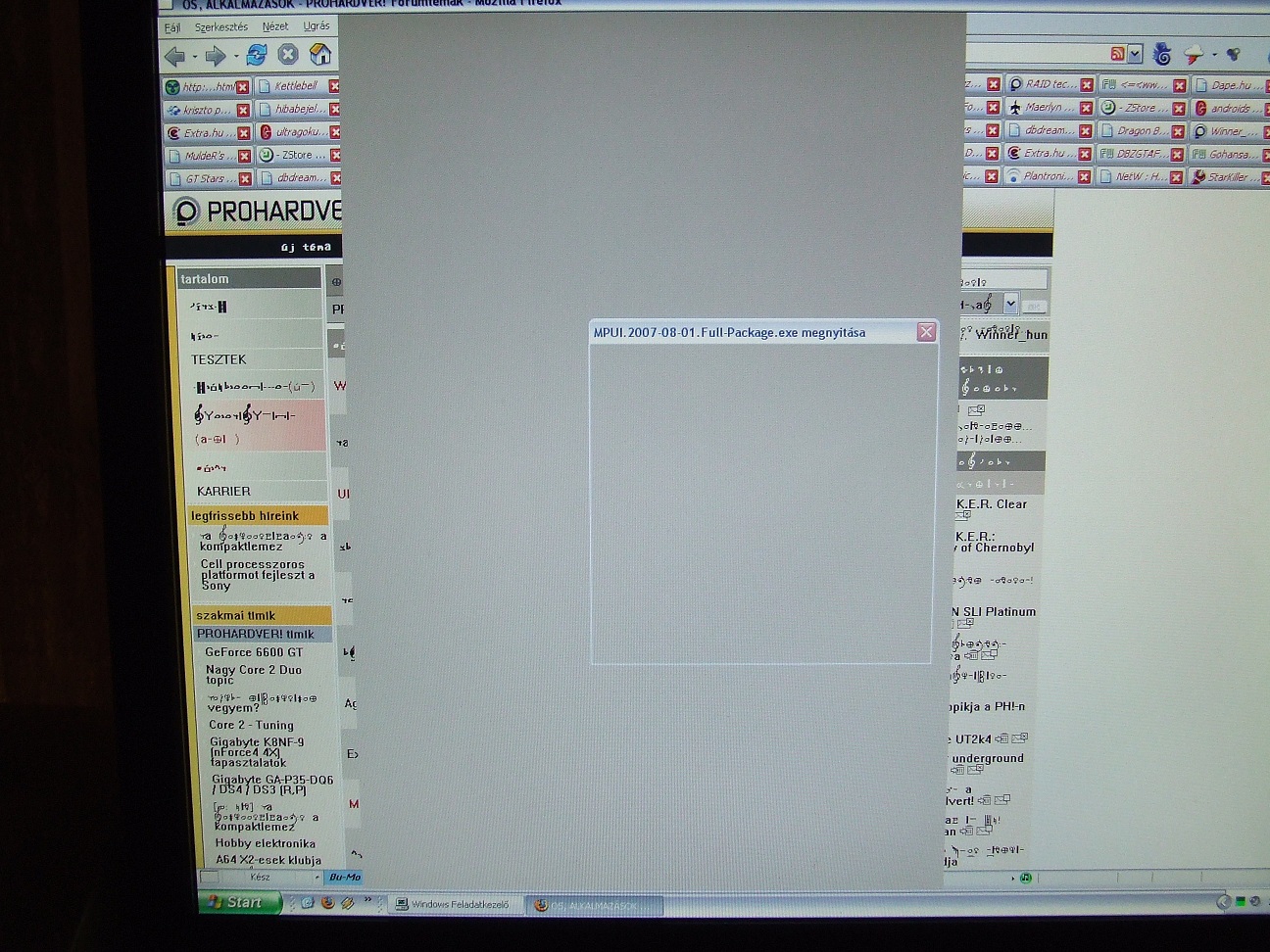Stop page loading with the Stop icon
1270x952 pixels.
[x=288, y=55]
